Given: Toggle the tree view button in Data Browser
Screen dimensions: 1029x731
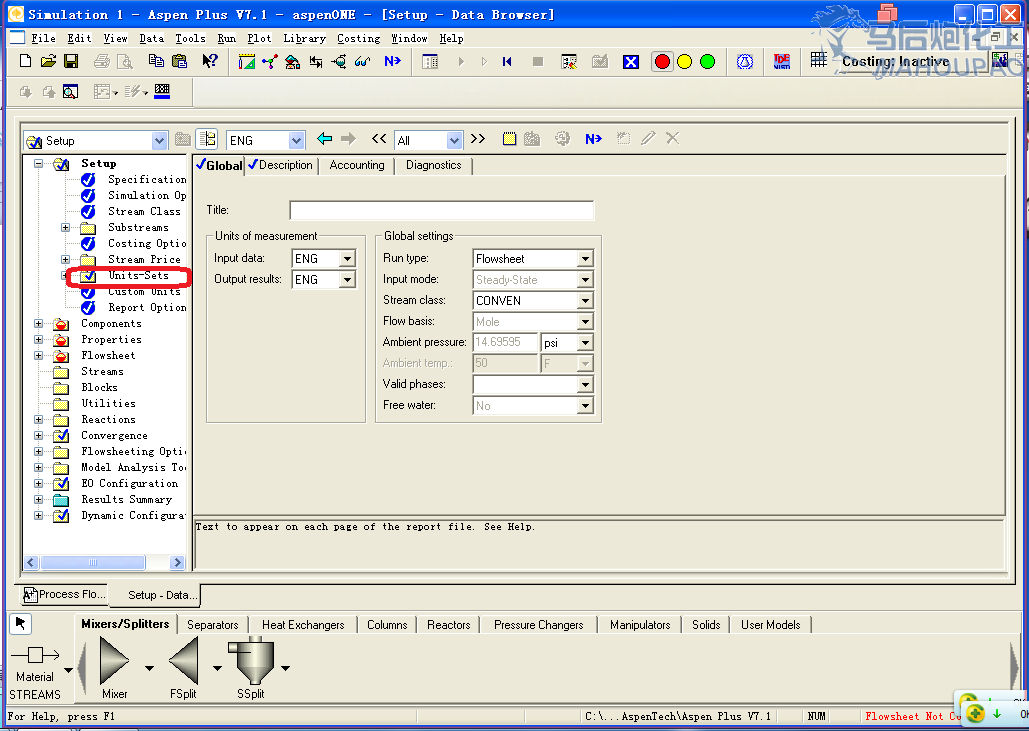Looking at the screenshot, I should [x=207, y=138].
